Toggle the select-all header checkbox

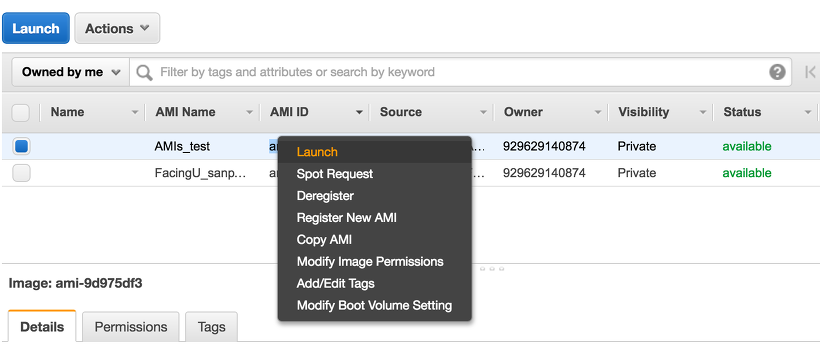pyautogui.click(x=20, y=112)
